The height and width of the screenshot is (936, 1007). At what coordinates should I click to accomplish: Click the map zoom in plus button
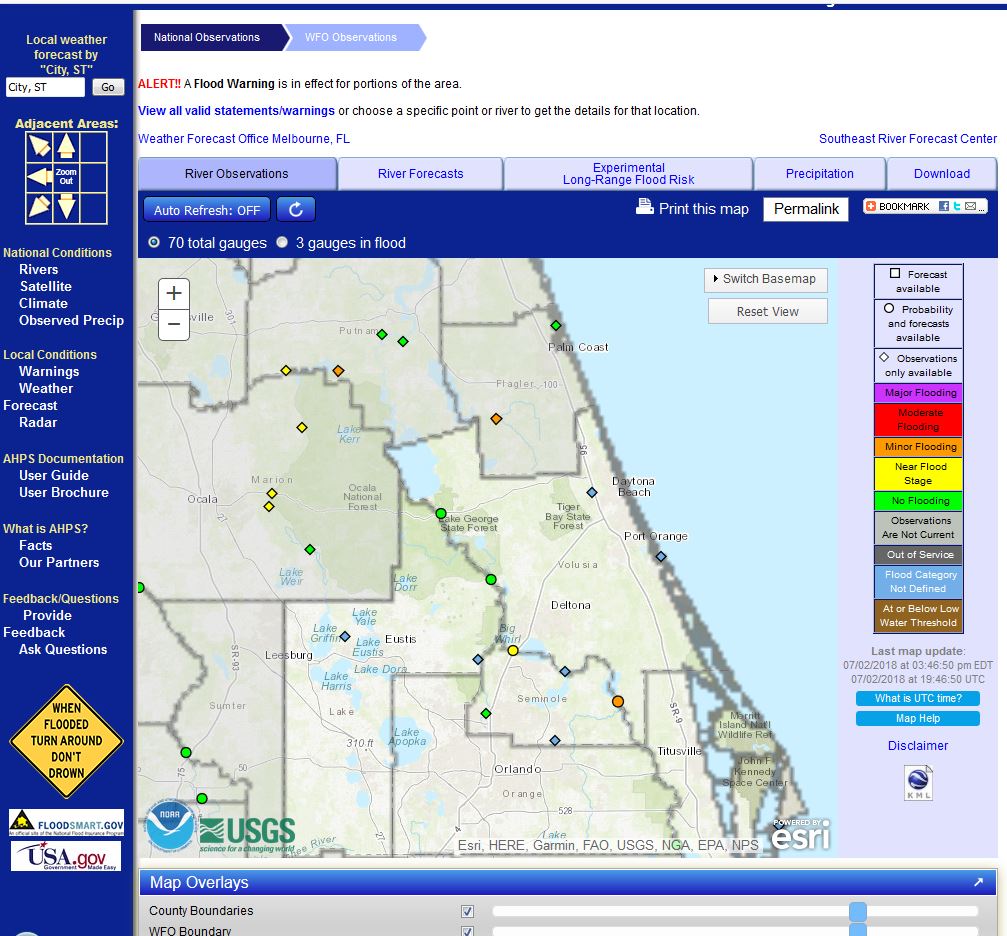(174, 293)
